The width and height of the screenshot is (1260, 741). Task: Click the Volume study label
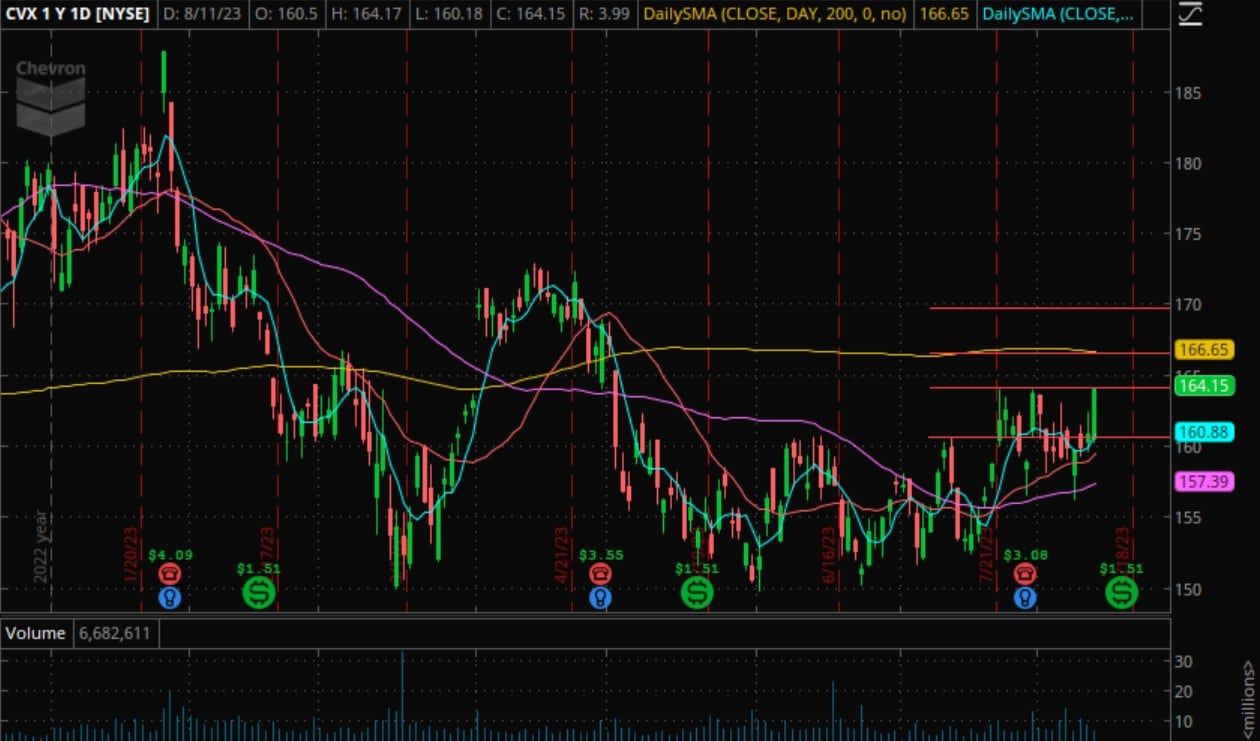point(36,633)
